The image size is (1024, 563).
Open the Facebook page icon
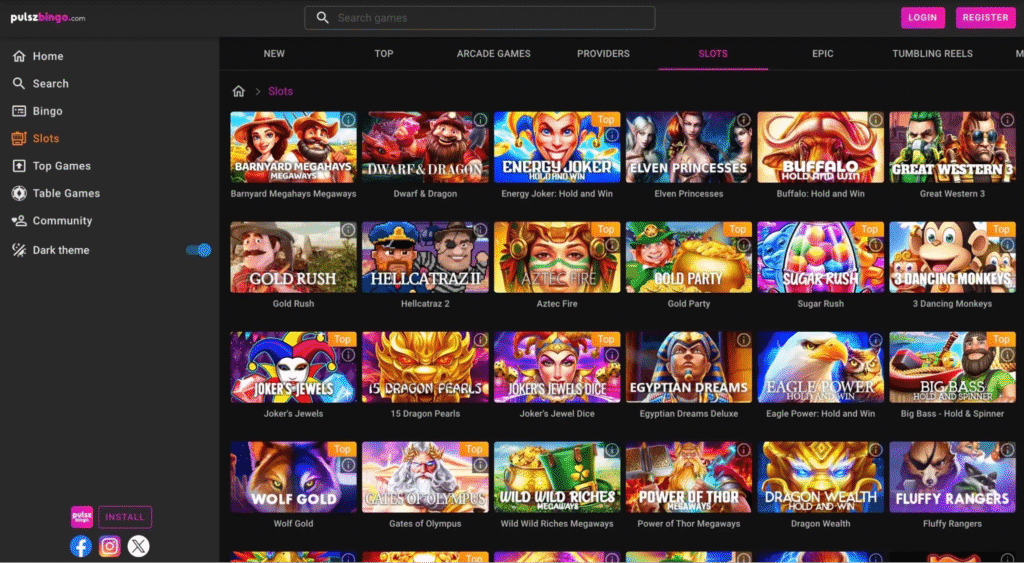pos(81,546)
